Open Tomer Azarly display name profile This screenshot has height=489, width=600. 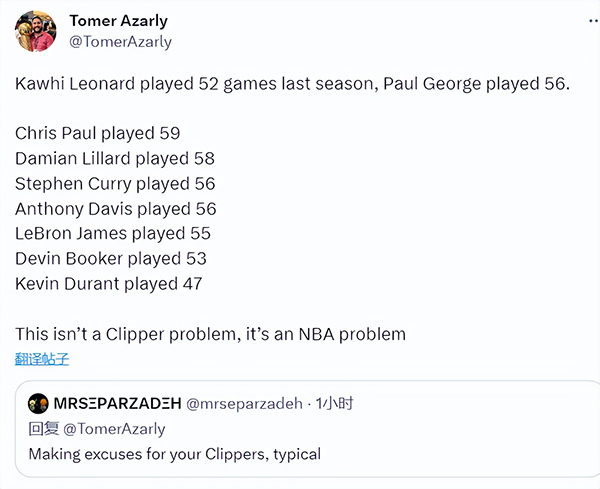119,21
